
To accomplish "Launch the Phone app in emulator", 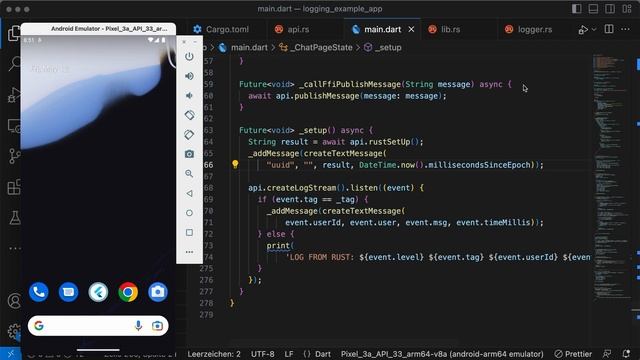I will click(x=39, y=292).
